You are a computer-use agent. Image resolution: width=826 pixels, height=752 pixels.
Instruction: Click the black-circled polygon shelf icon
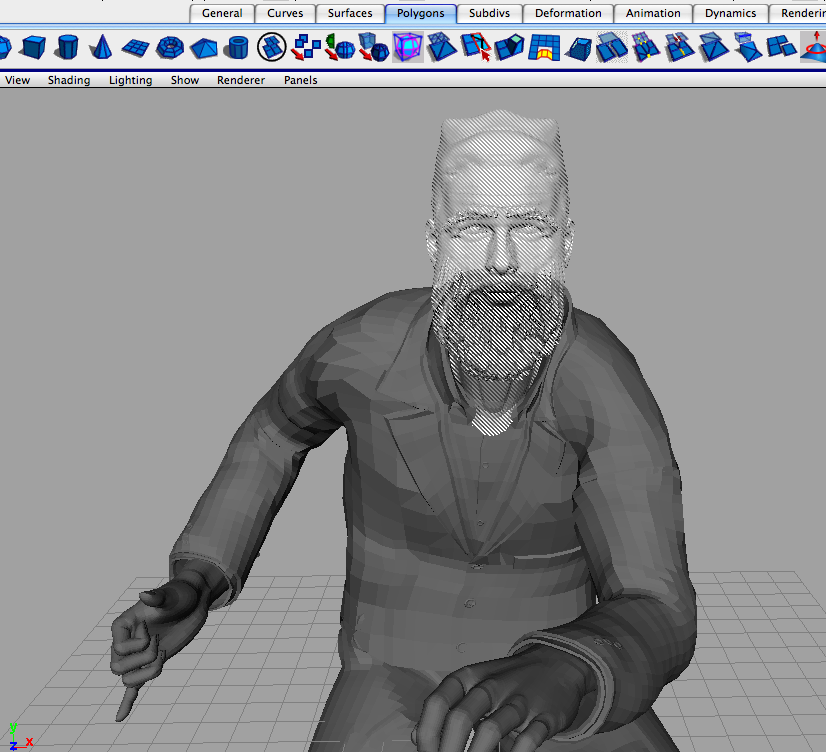point(272,47)
